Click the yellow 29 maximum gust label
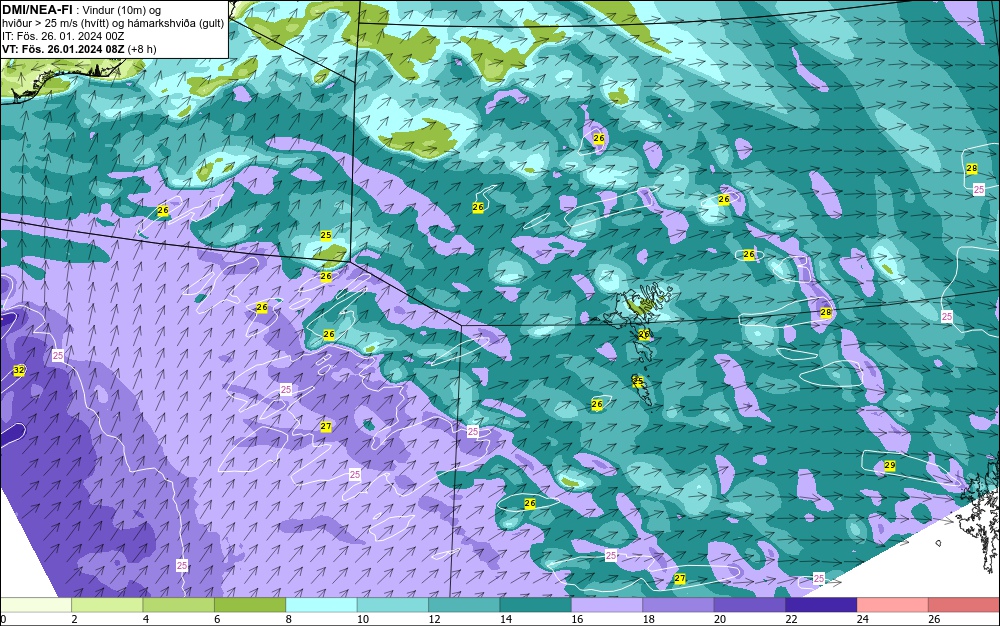This screenshot has width=1000, height=626. pos(890,466)
